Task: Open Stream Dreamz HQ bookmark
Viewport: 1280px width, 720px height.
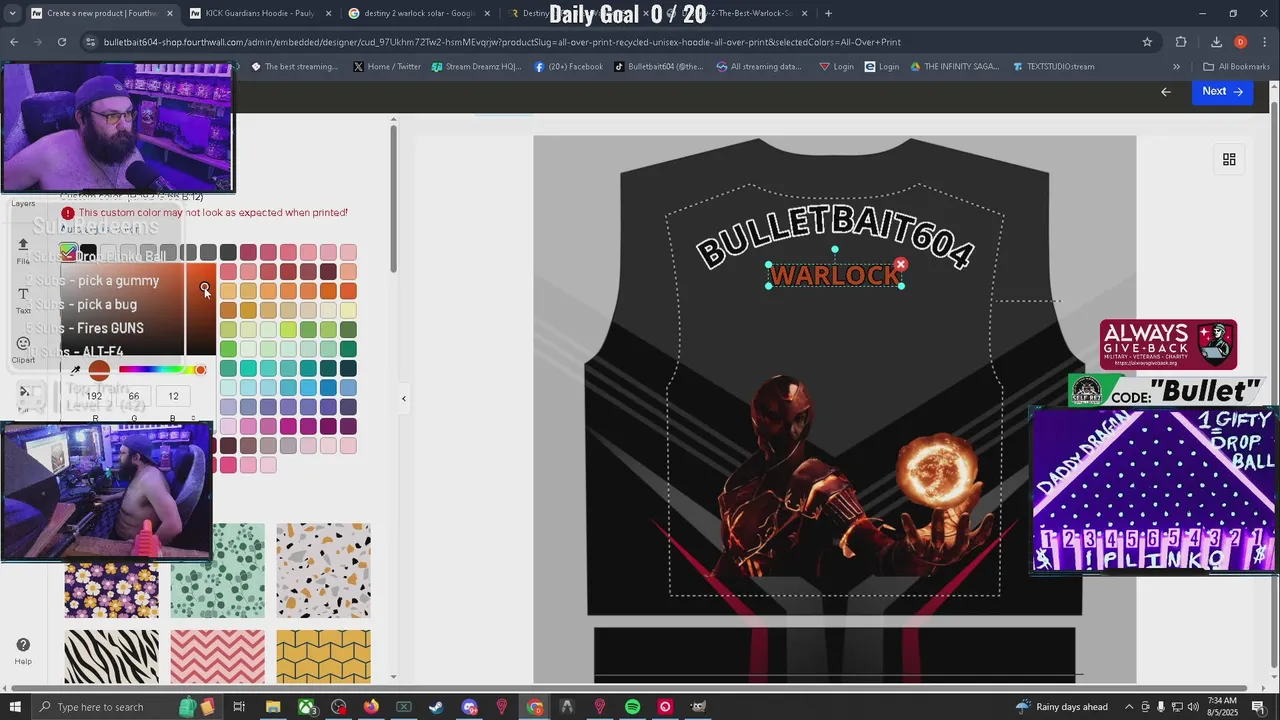Action: point(476,67)
